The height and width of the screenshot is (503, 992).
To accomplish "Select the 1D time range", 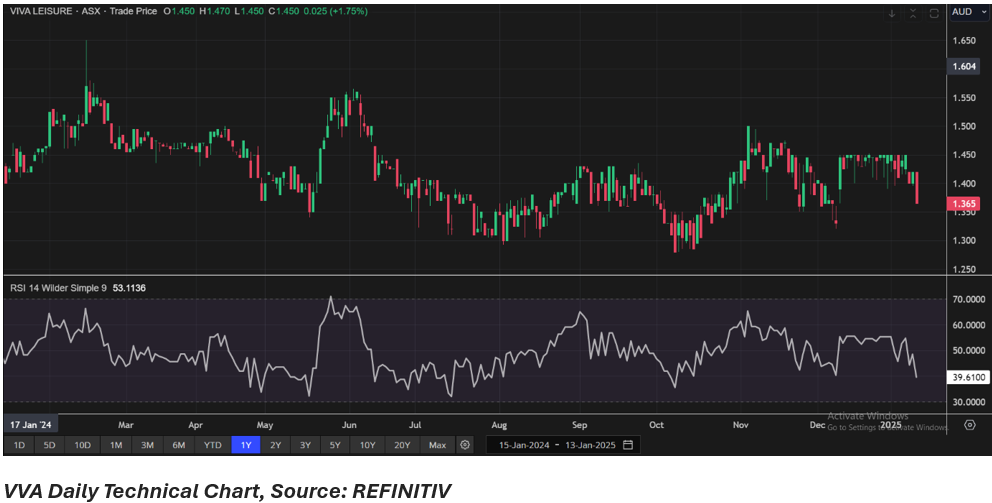I will (x=20, y=445).
